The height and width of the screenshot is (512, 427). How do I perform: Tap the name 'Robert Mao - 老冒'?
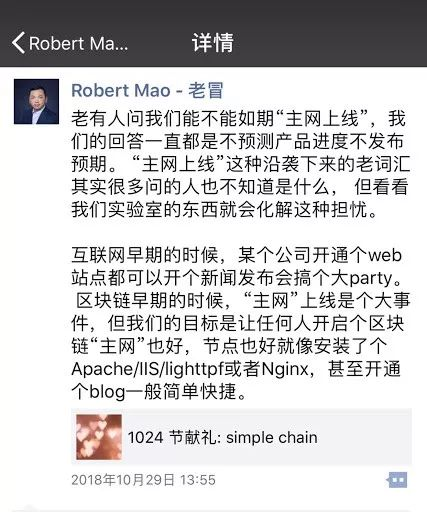coord(147,90)
